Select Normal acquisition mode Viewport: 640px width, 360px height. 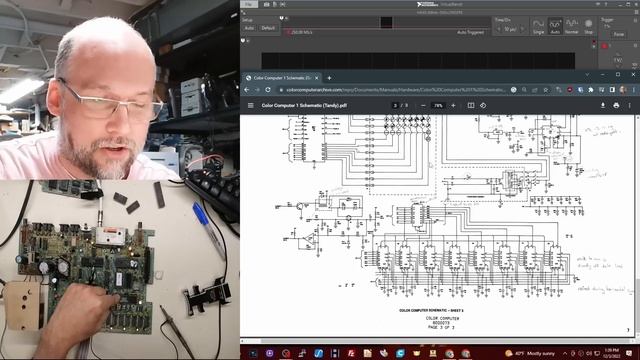pos(572,26)
